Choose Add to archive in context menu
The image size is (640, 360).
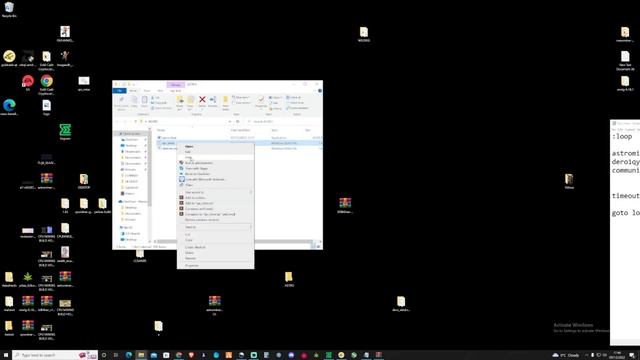click(x=215, y=198)
